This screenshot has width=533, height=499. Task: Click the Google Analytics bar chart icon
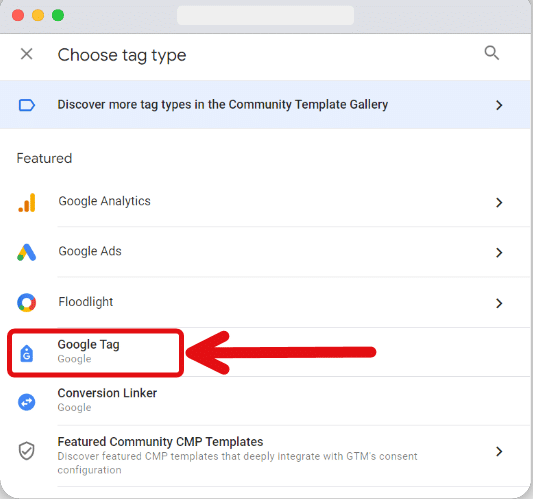click(x=27, y=203)
